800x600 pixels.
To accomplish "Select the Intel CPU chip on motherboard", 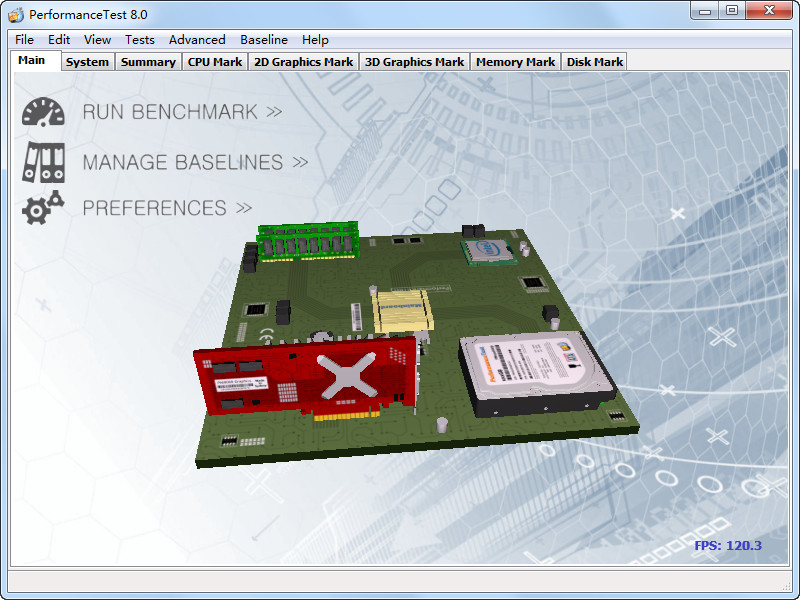I will (x=490, y=252).
